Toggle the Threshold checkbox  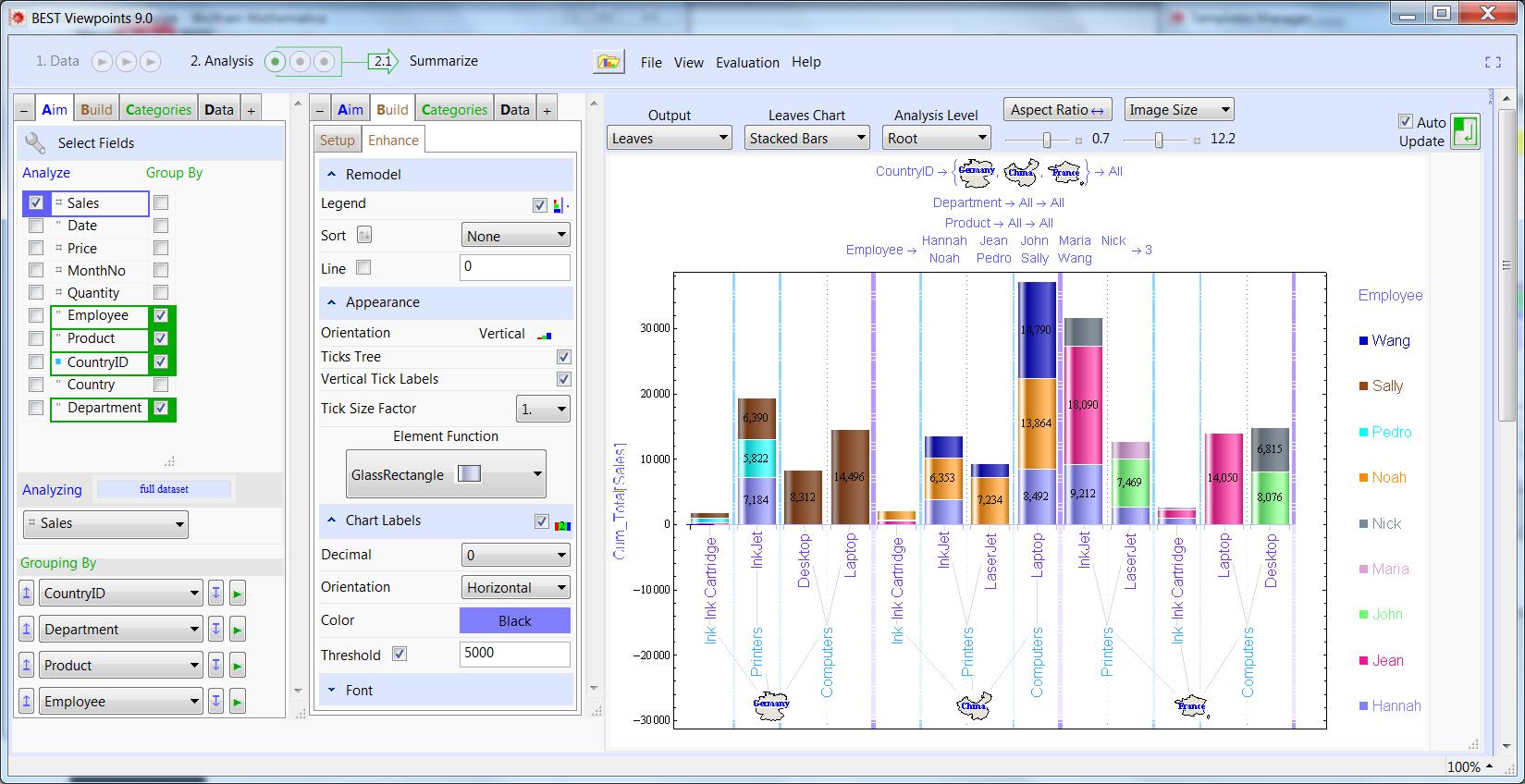pos(399,654)
